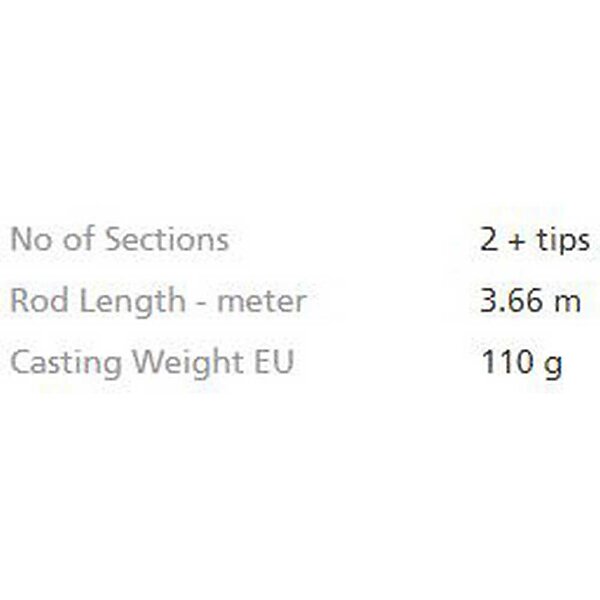Click the "g" unit after 110
Viewport: 600px width, 600px height.
point(552,364)
